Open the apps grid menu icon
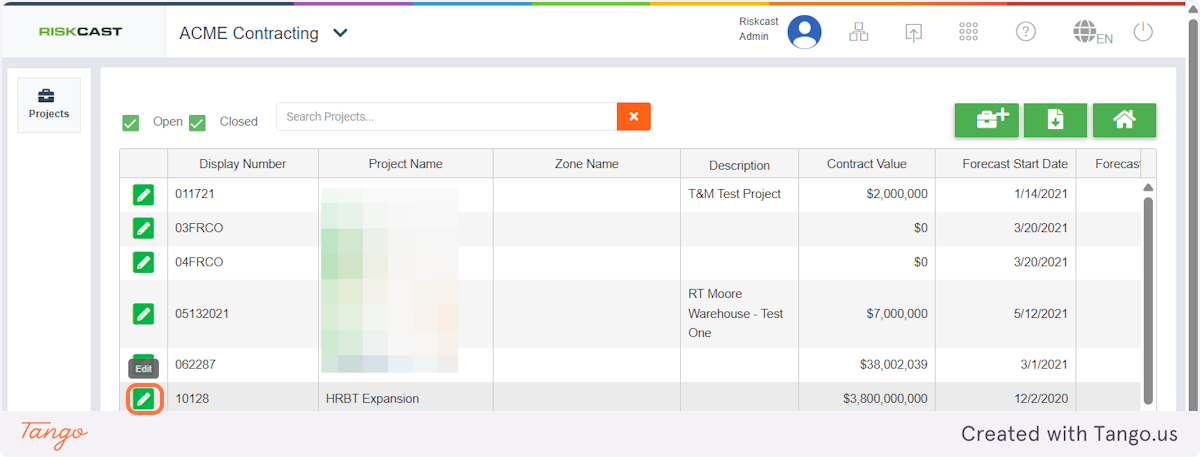 tap(968, 32)
